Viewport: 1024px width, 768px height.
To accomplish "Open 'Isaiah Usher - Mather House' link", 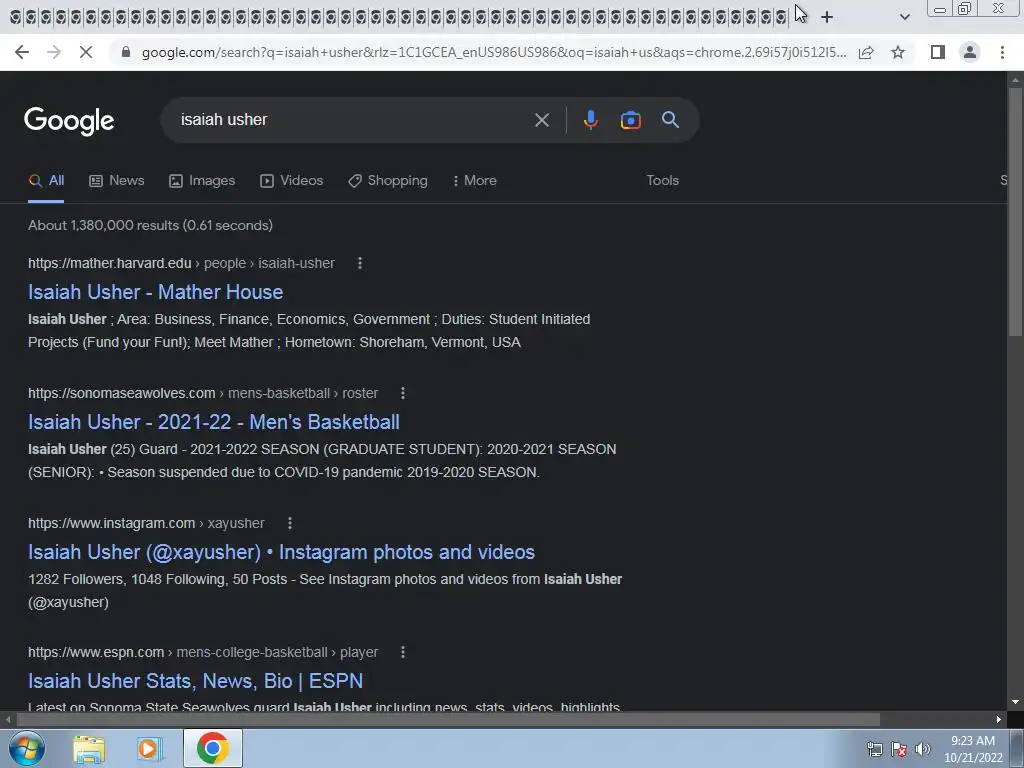I will 155,292.
